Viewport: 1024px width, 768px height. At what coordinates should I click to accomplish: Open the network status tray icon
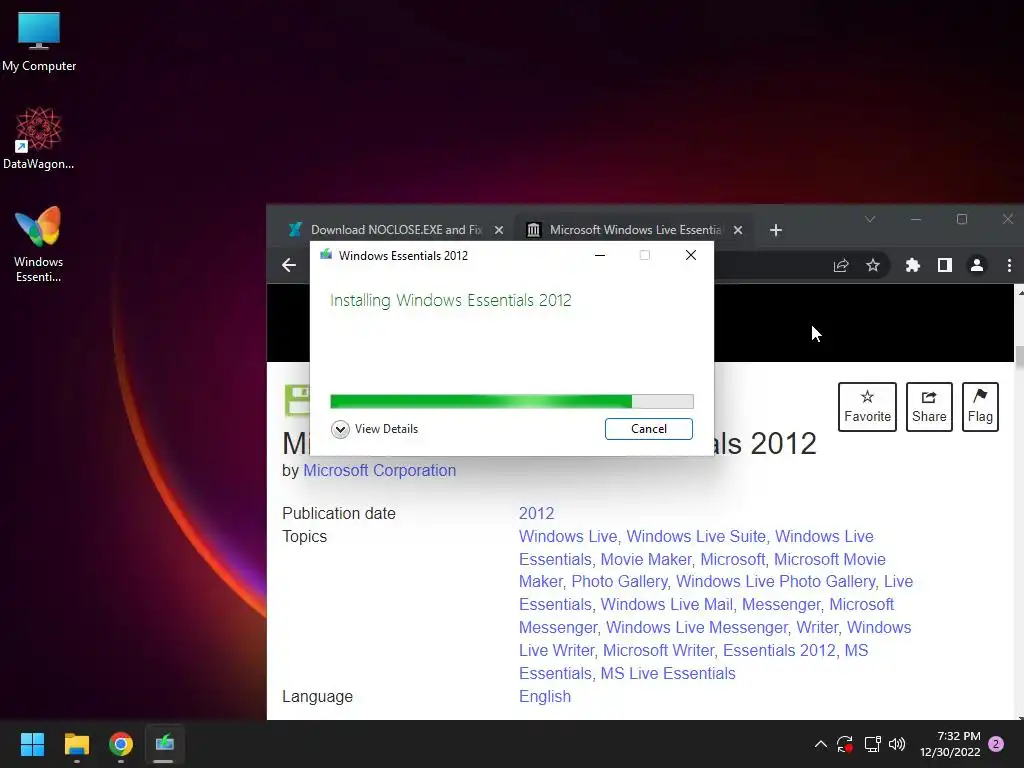pyautogui.click(x=872, y=744)
